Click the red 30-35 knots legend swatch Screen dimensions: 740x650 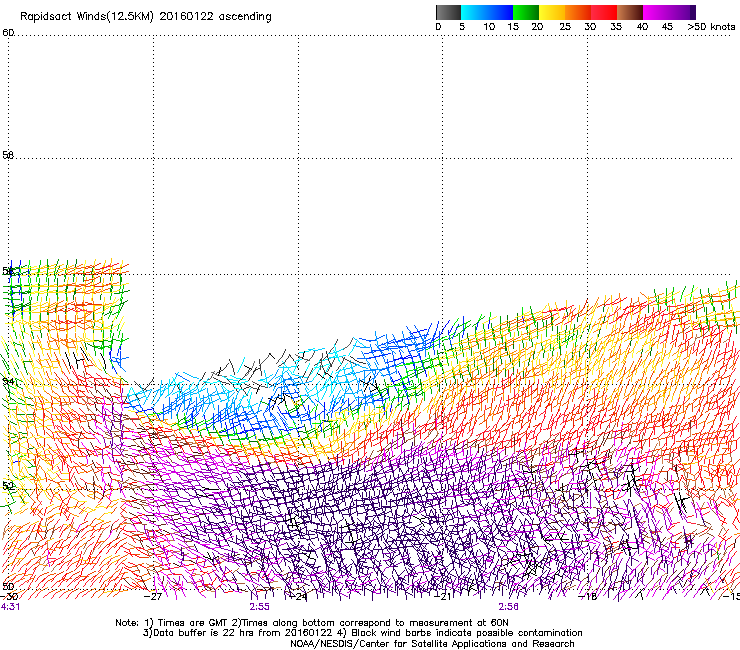[604, 12]
